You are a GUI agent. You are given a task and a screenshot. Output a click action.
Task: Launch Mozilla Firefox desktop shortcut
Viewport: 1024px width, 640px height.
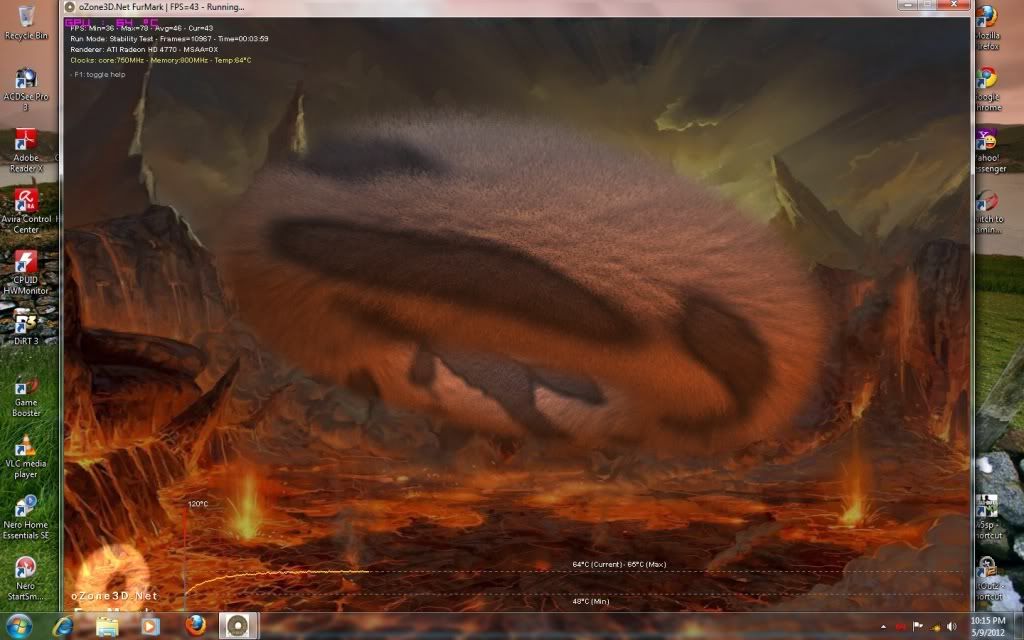[x=987, y=27]
